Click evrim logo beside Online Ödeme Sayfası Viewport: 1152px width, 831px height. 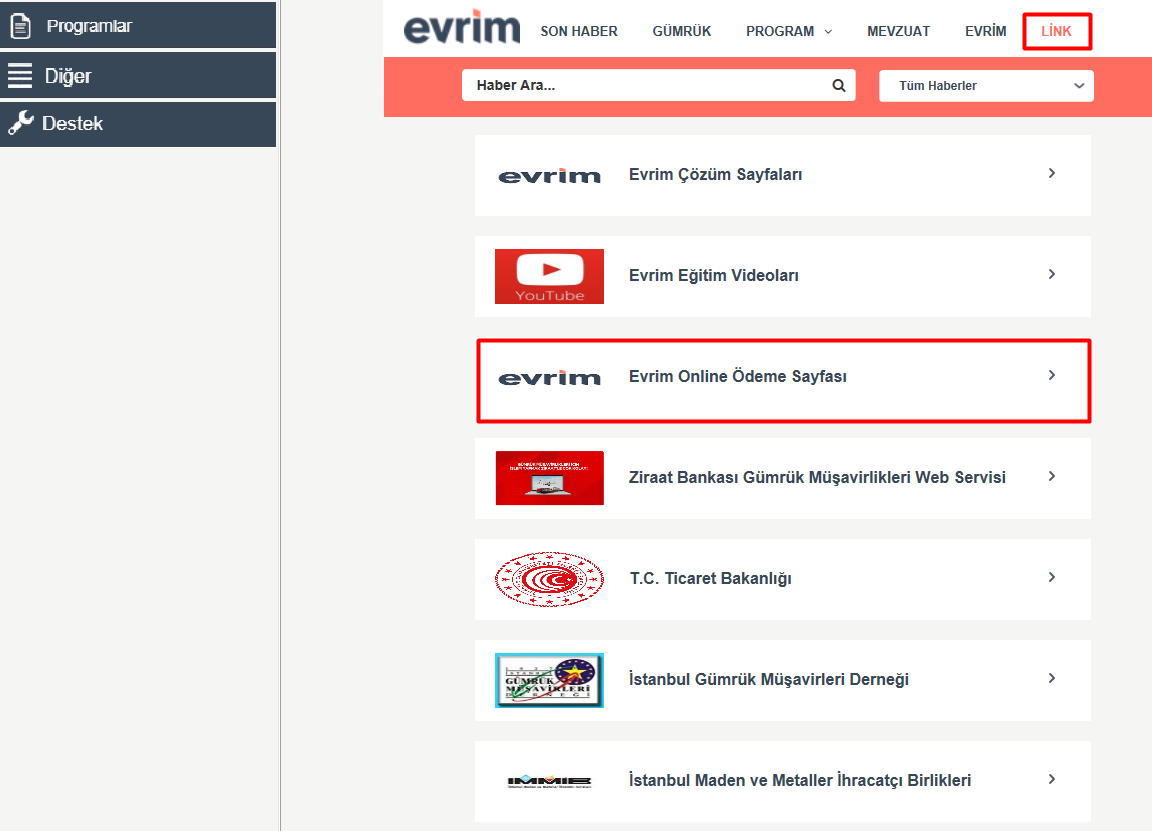pos(550,378)
